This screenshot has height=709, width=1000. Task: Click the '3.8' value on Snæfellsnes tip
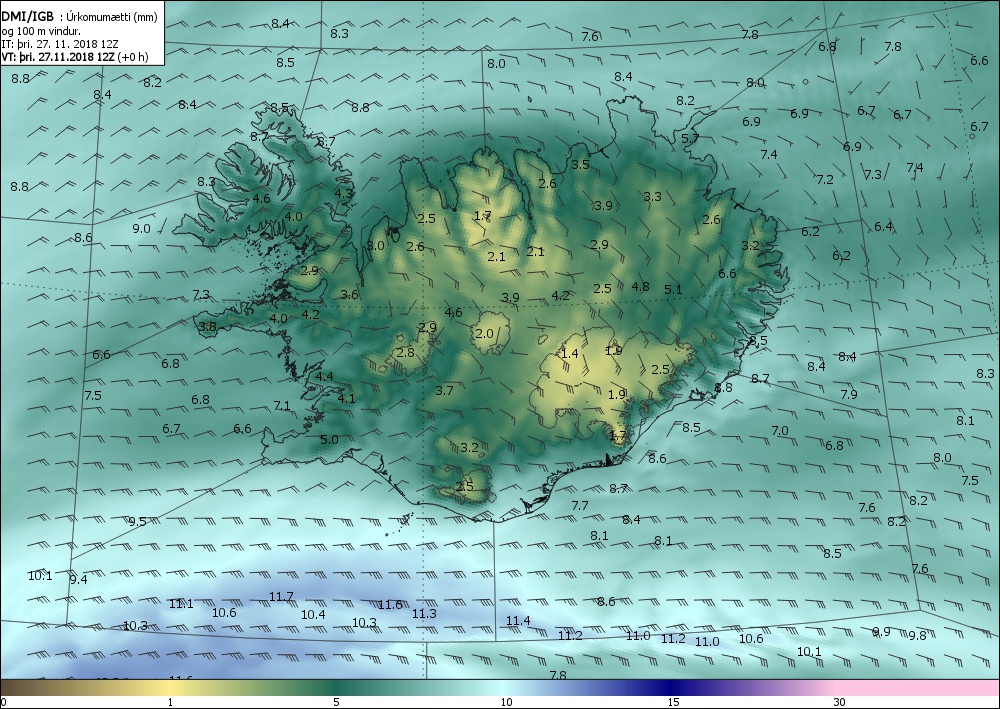[207, 327]
